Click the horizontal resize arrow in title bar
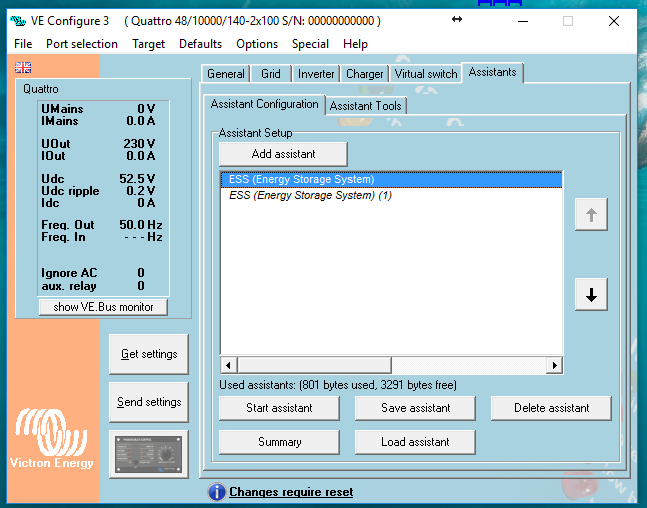 click(x=457, y=19)
